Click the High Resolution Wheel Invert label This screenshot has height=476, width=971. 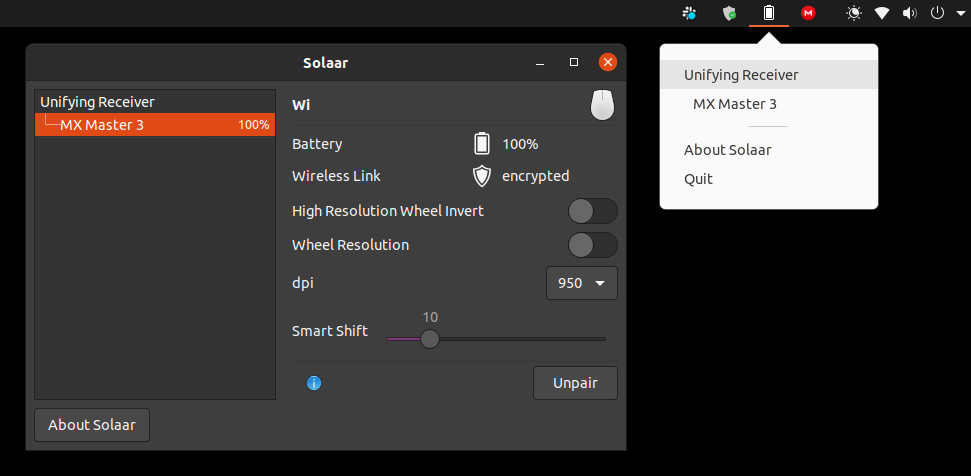click(388, 212)
